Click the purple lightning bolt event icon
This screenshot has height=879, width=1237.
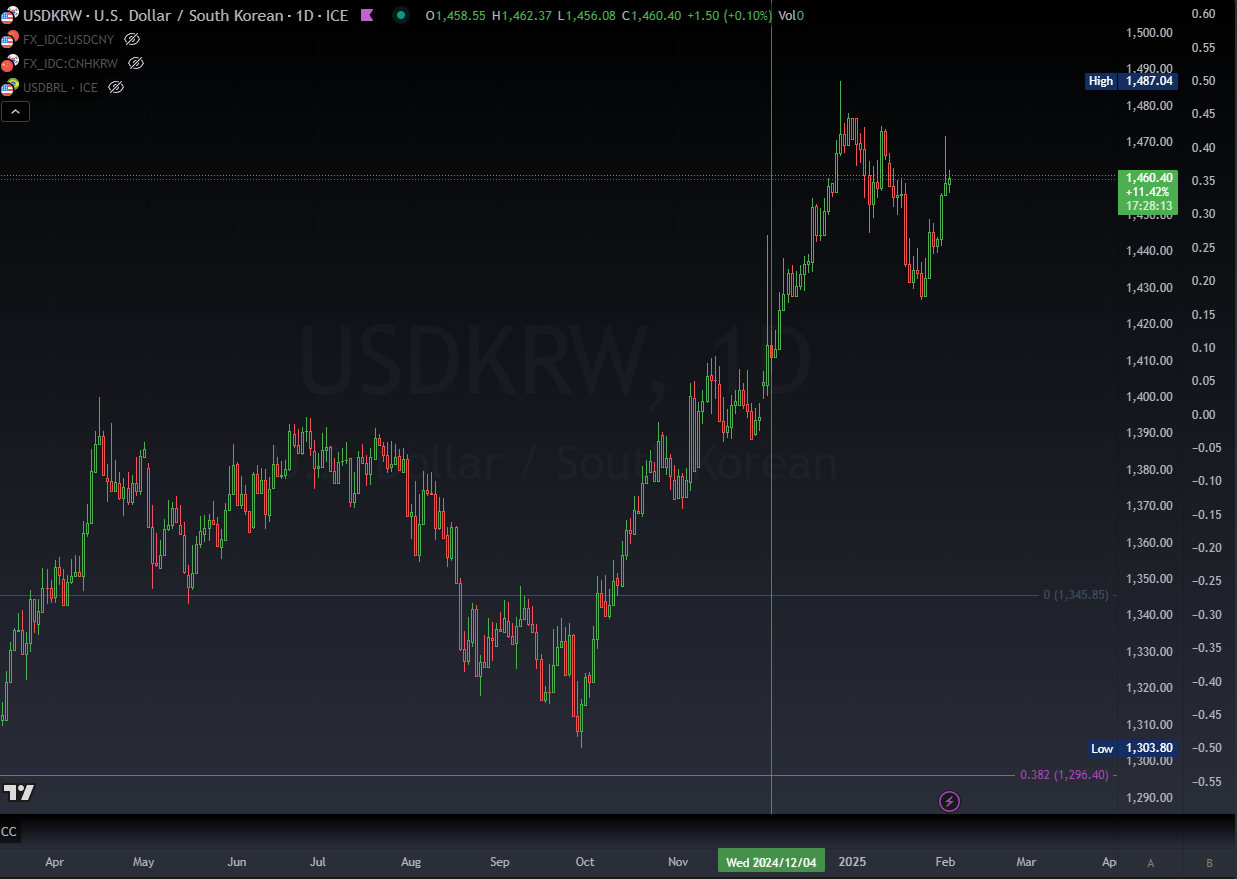(x=949, y=801)
